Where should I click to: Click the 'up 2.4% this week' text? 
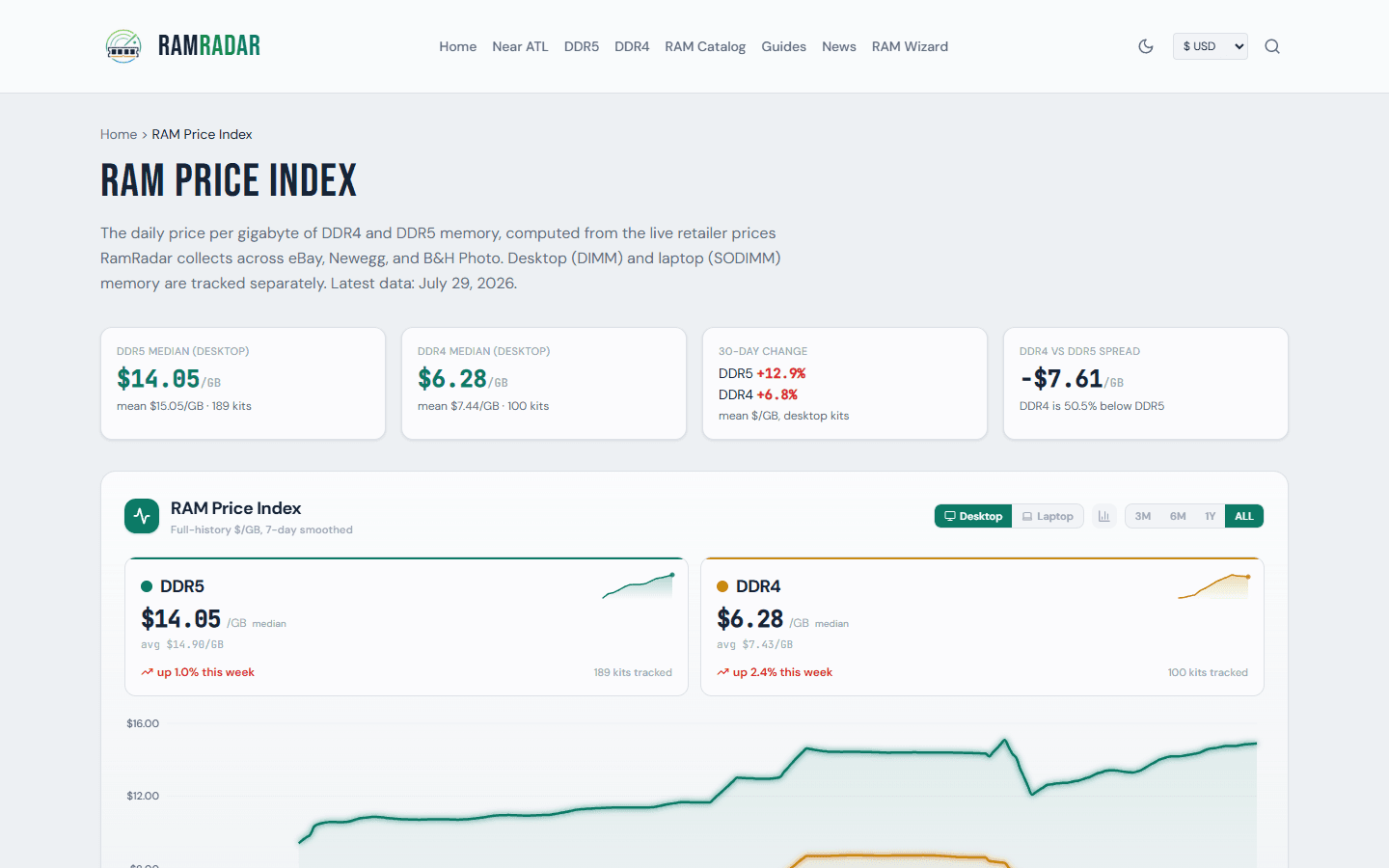point(782,672)
